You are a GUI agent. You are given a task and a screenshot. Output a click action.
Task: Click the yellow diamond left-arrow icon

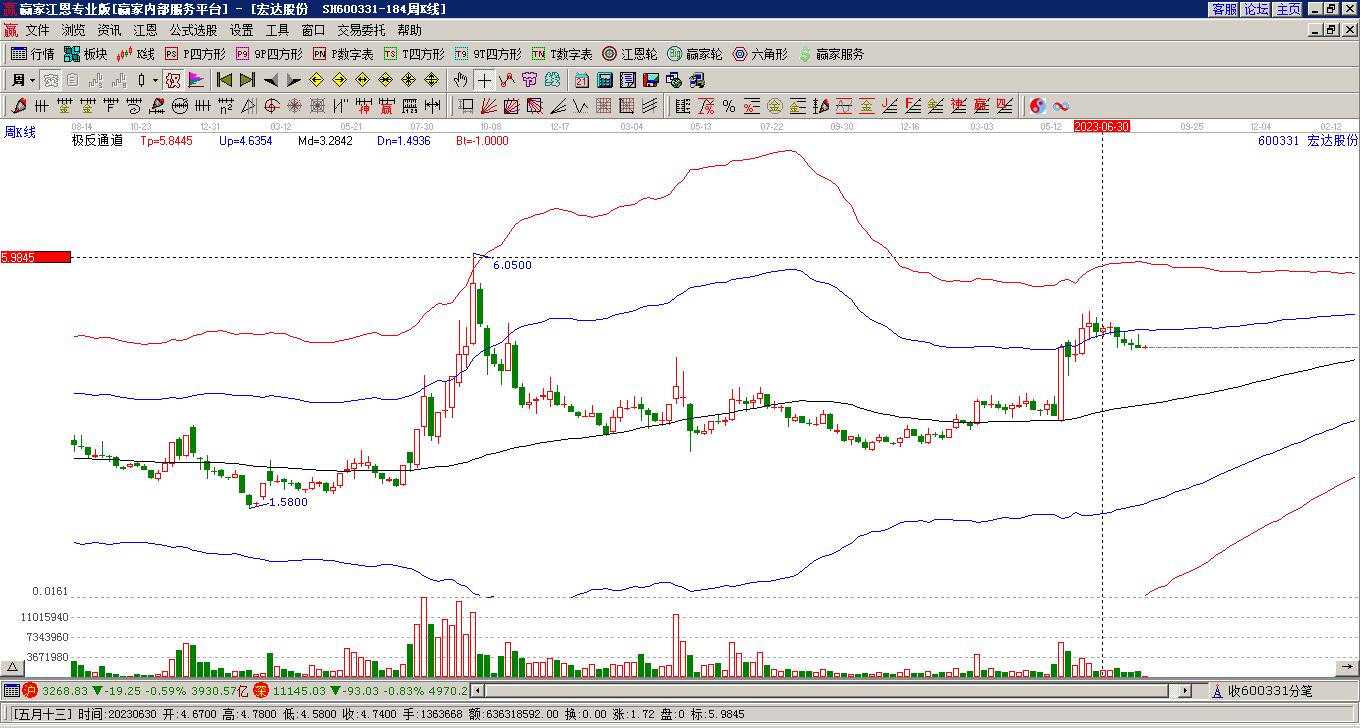click(x=317, y=80)
